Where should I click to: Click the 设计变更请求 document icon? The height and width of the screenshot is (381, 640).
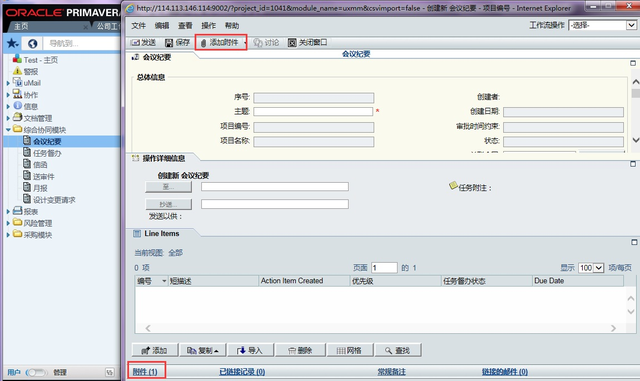27,199
